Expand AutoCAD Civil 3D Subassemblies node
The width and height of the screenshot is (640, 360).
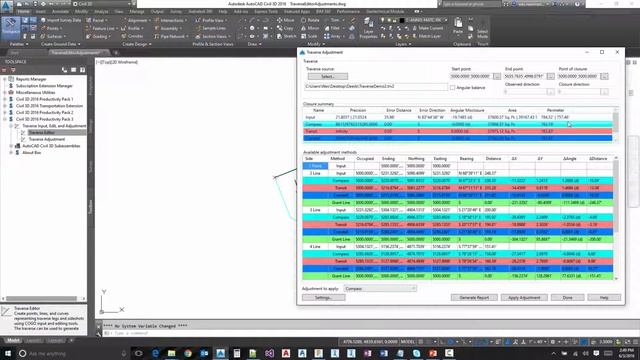point(11,146)
